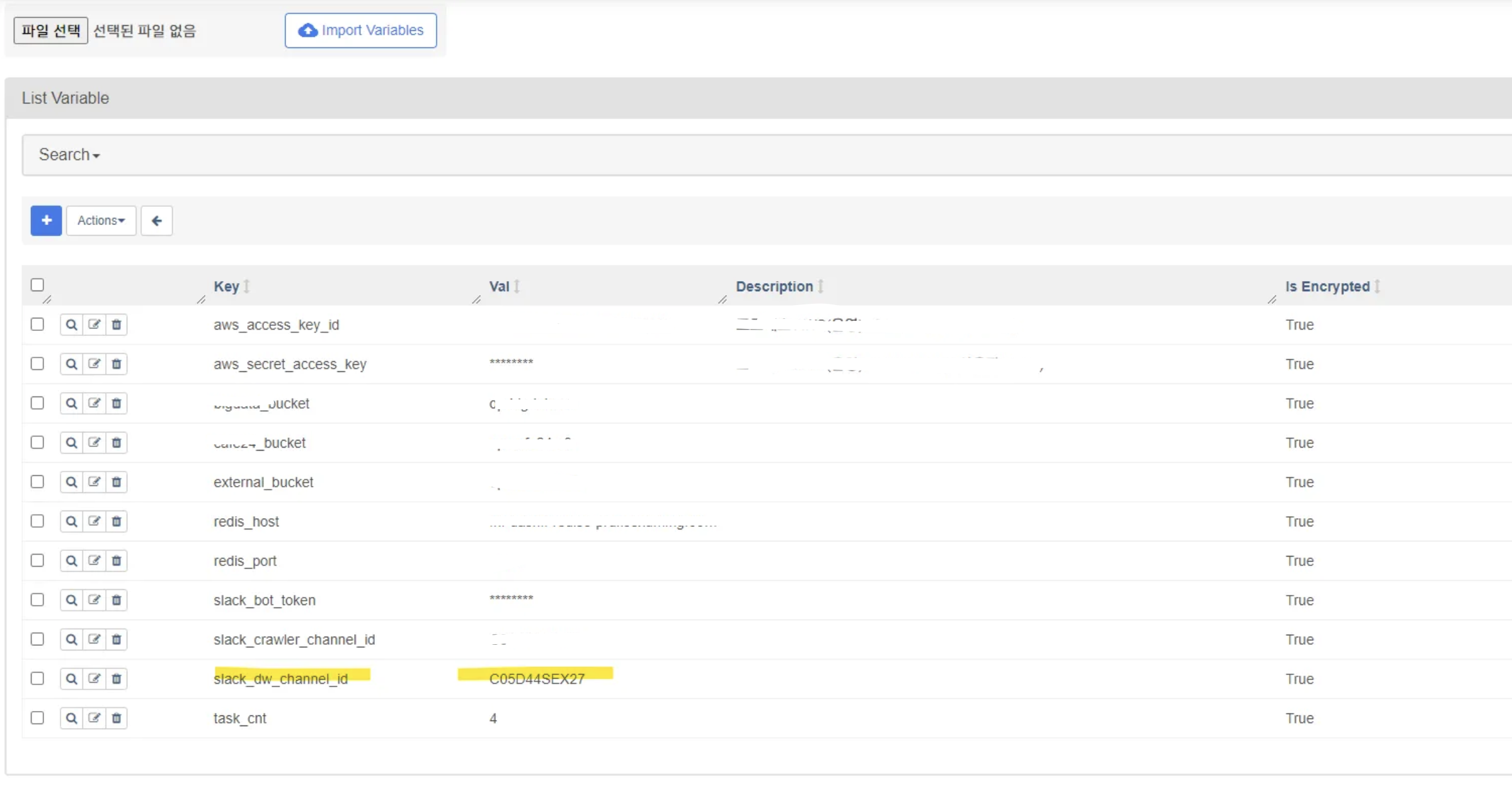Select the slack_crawler_channel_id row checkbox
Screen dimensions: 1512x803
(37, 639)
